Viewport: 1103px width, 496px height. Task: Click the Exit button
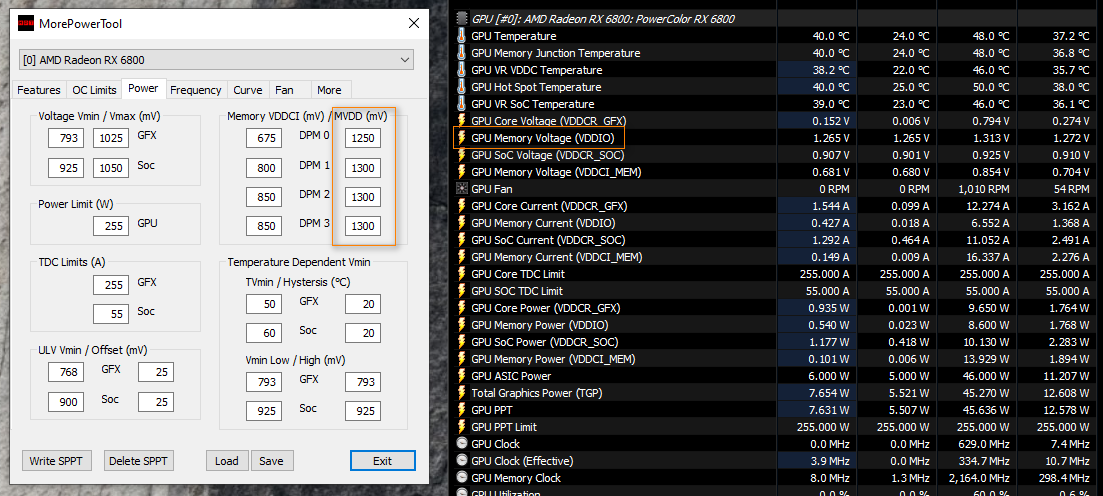[x=383, y=461]
